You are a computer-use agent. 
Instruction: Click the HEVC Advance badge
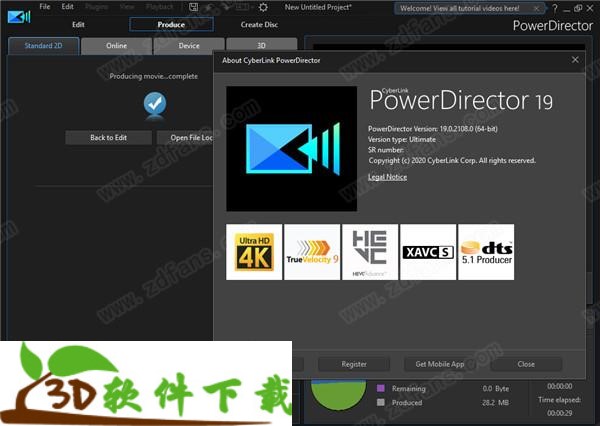370,252
